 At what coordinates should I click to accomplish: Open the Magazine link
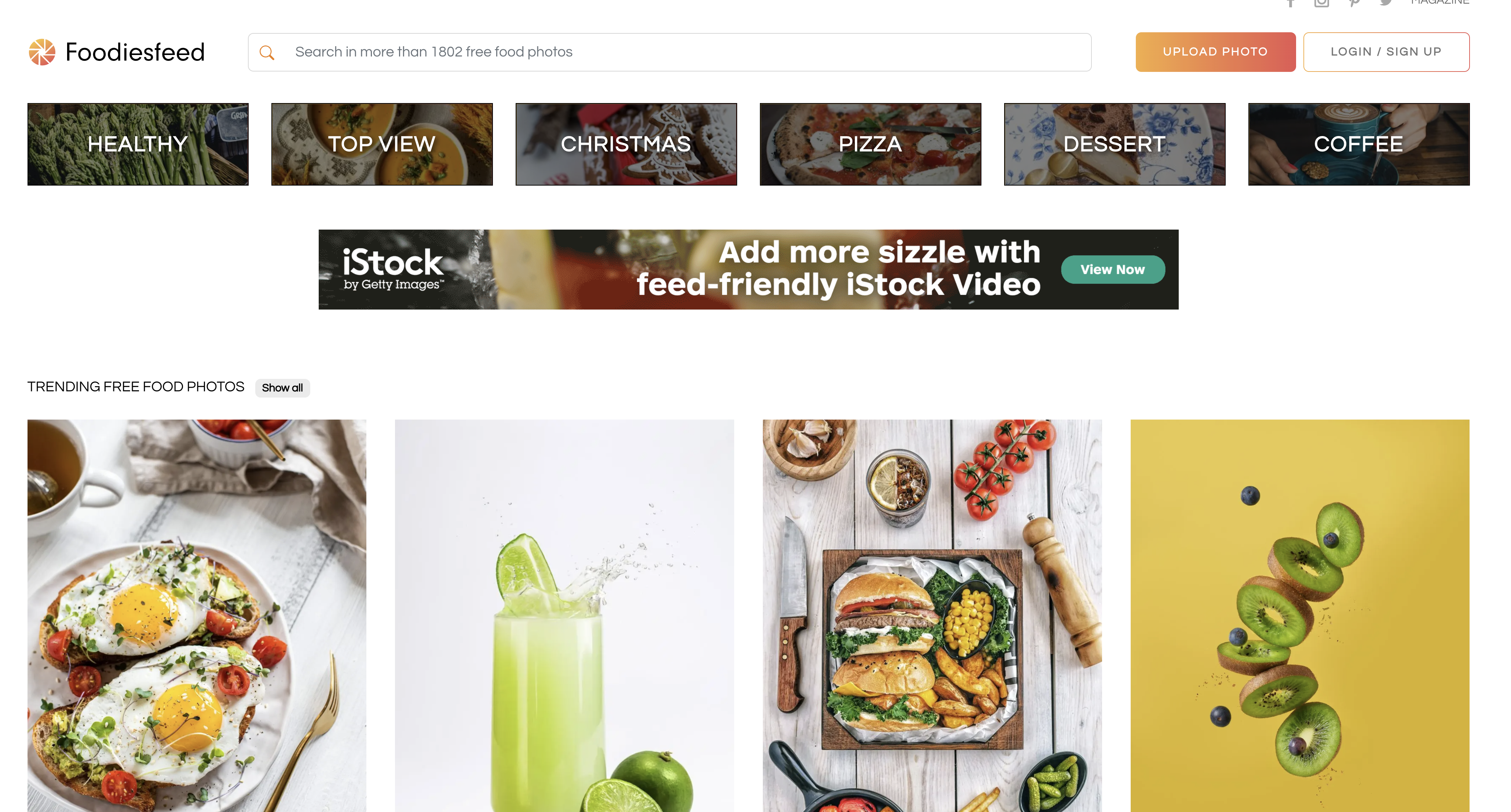coord(1440,2)
